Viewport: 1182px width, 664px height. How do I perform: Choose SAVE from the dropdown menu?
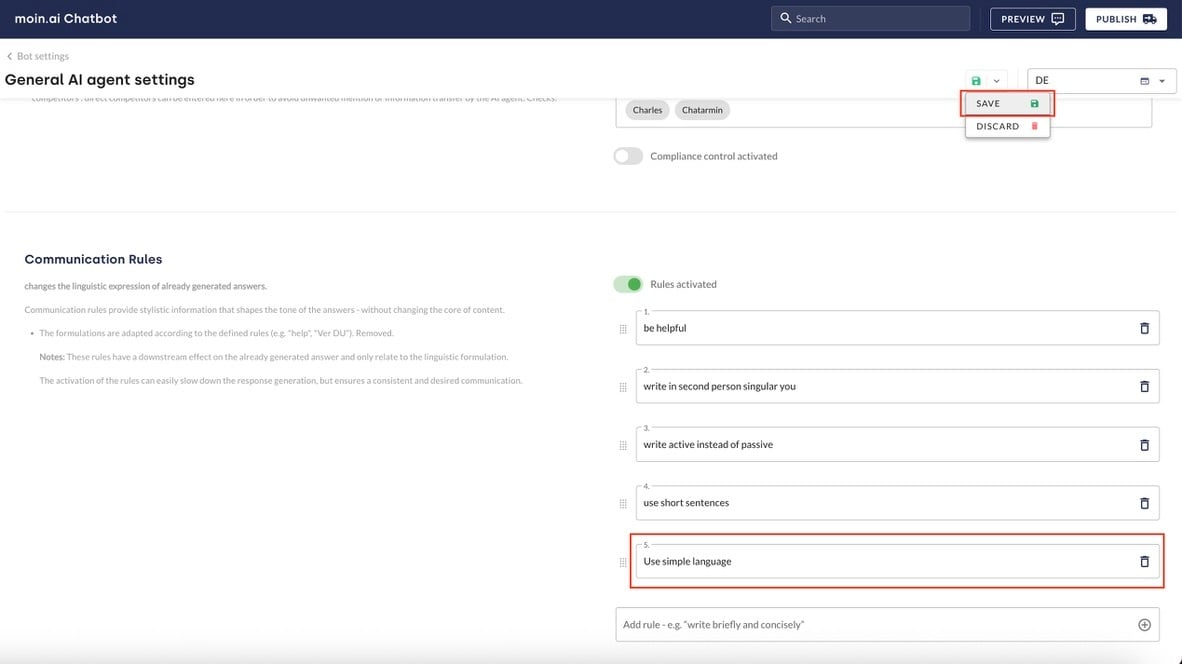[x=1007, y=103]
